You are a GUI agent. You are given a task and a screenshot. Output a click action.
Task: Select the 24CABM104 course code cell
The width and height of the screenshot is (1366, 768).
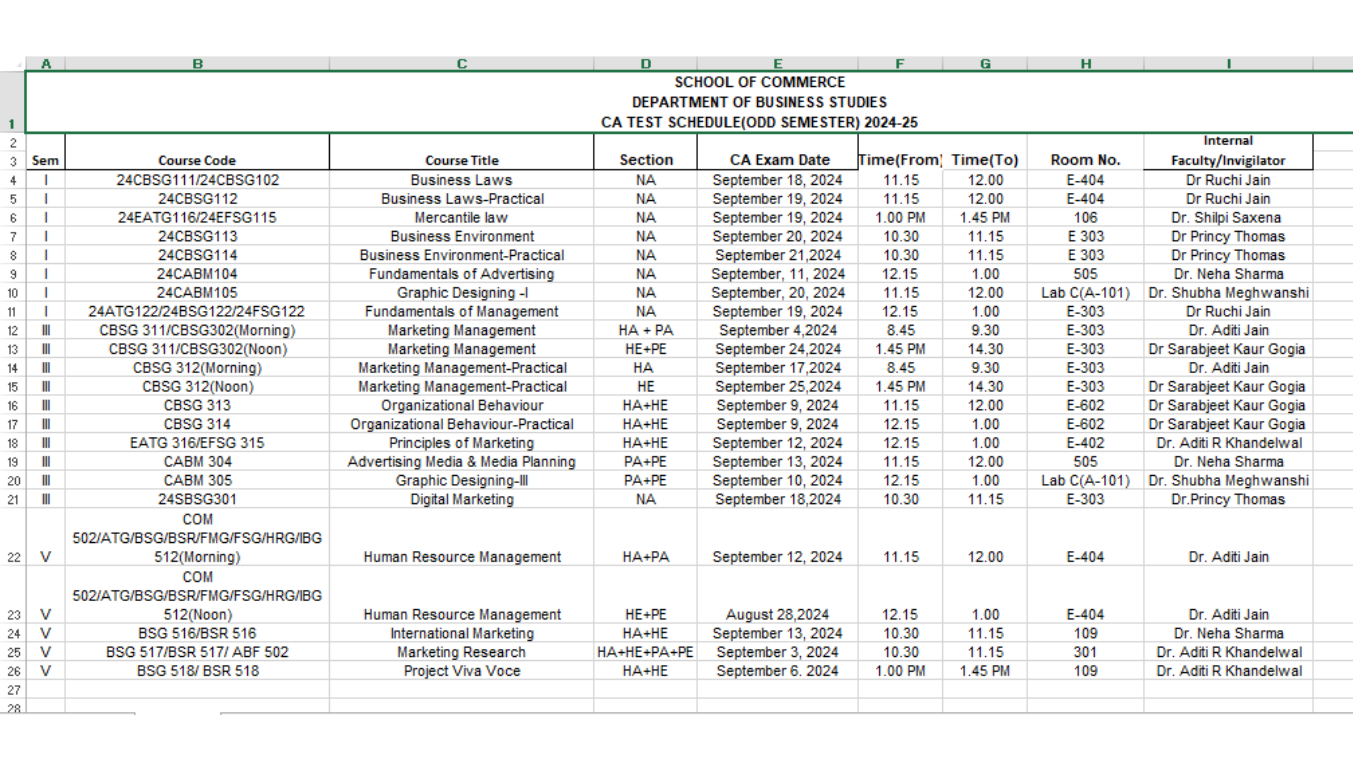tap(197, 274)
